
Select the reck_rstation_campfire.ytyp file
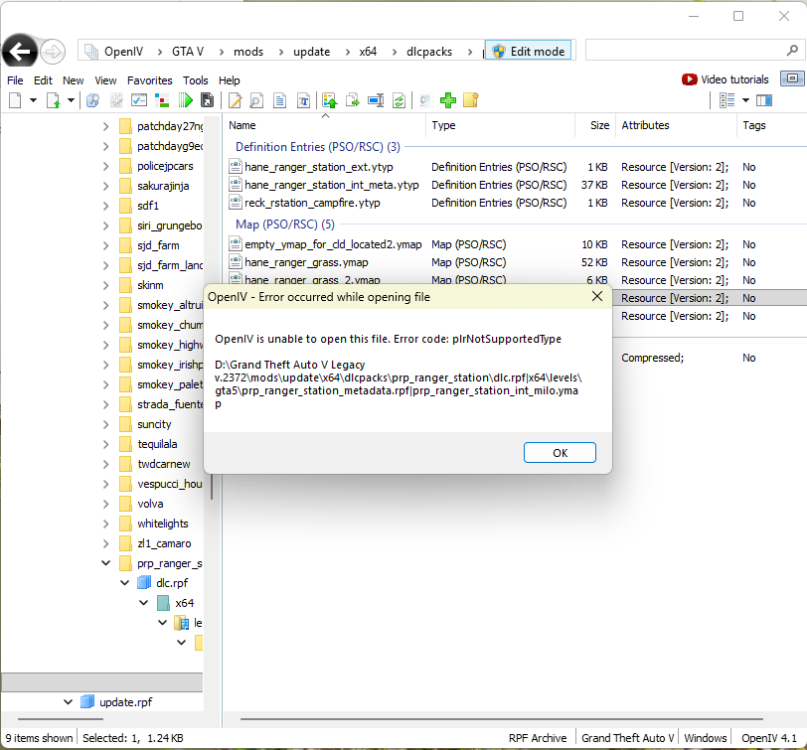(x=312, y=203)
